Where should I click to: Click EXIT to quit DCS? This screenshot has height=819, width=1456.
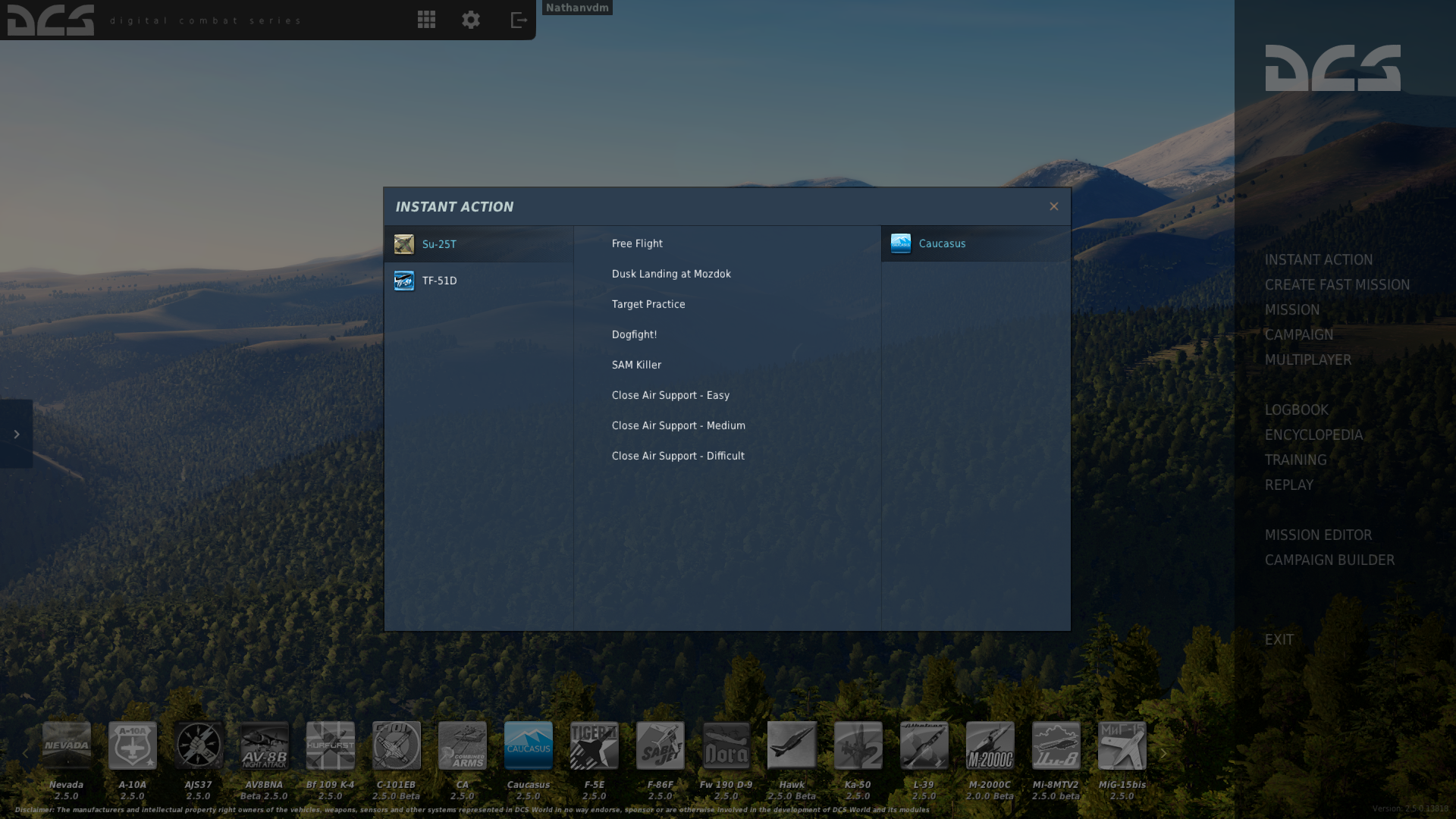point(1279,640)
